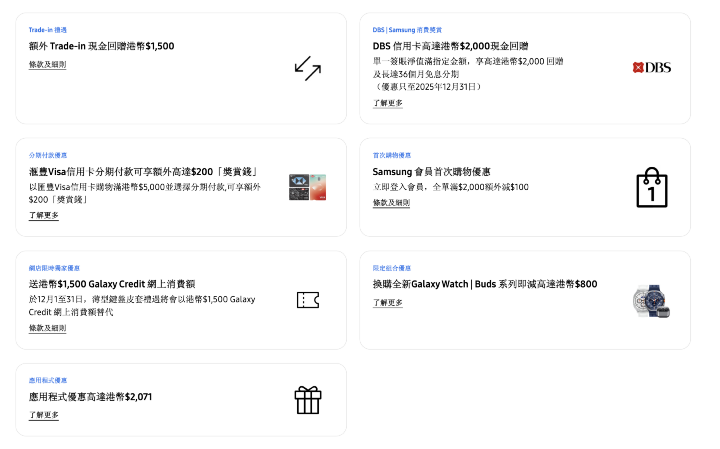Open 條款及細則 under Samsung 會員首次購物優惠

coord(391,202)
